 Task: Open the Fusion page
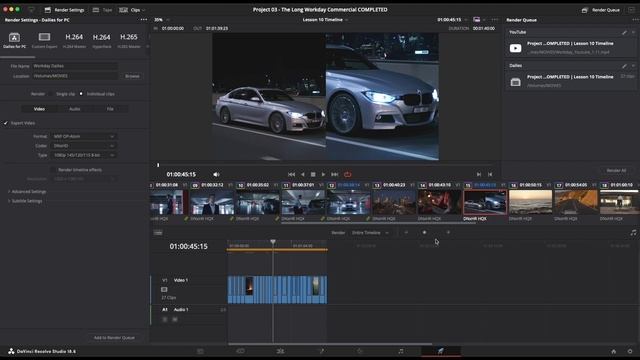point(321,351)
